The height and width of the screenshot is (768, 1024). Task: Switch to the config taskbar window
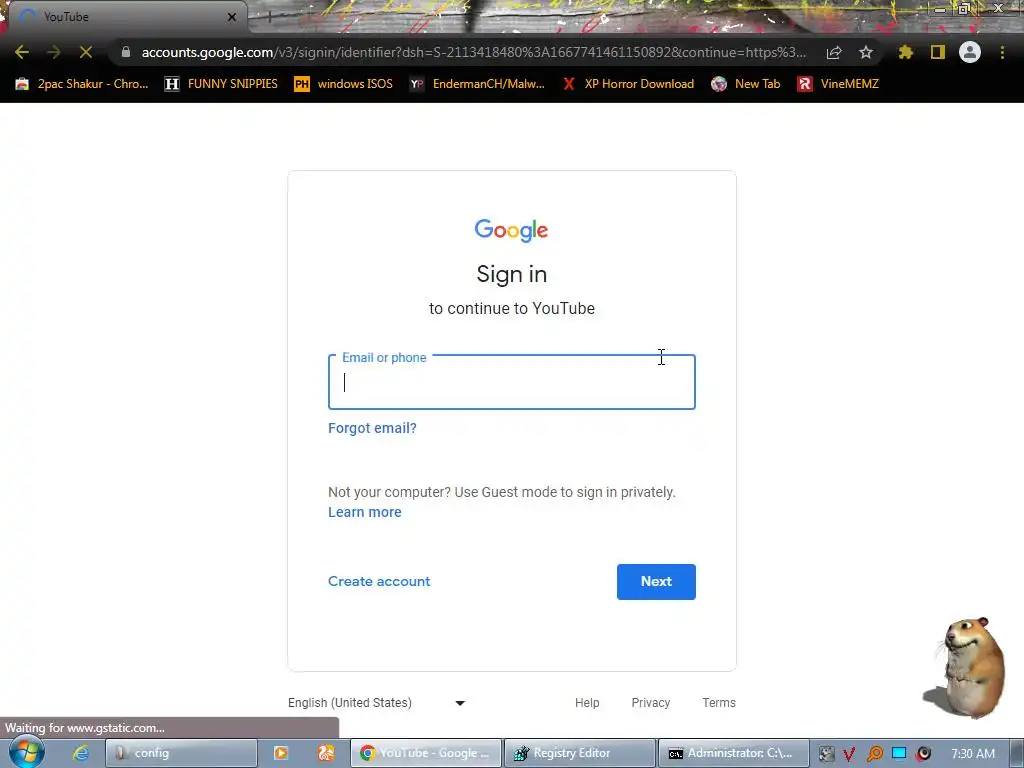(x=181, y=753)
